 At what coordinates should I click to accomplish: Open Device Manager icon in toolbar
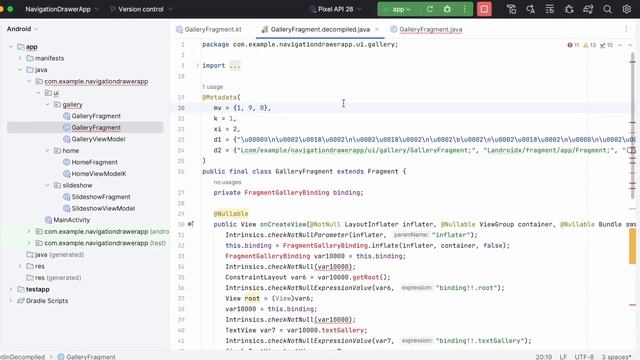(x=511, y=9)
